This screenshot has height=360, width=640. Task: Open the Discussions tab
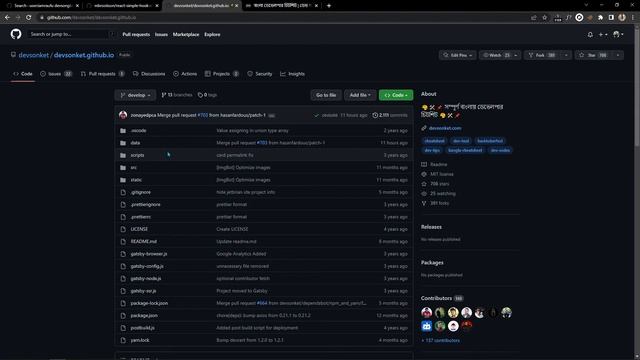[x=149, y=74]
